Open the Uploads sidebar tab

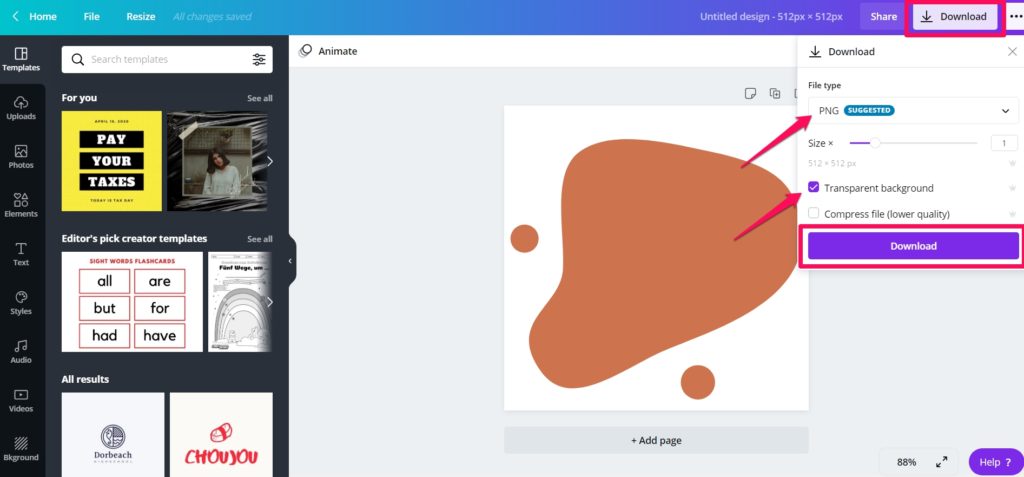click(21, 108)
